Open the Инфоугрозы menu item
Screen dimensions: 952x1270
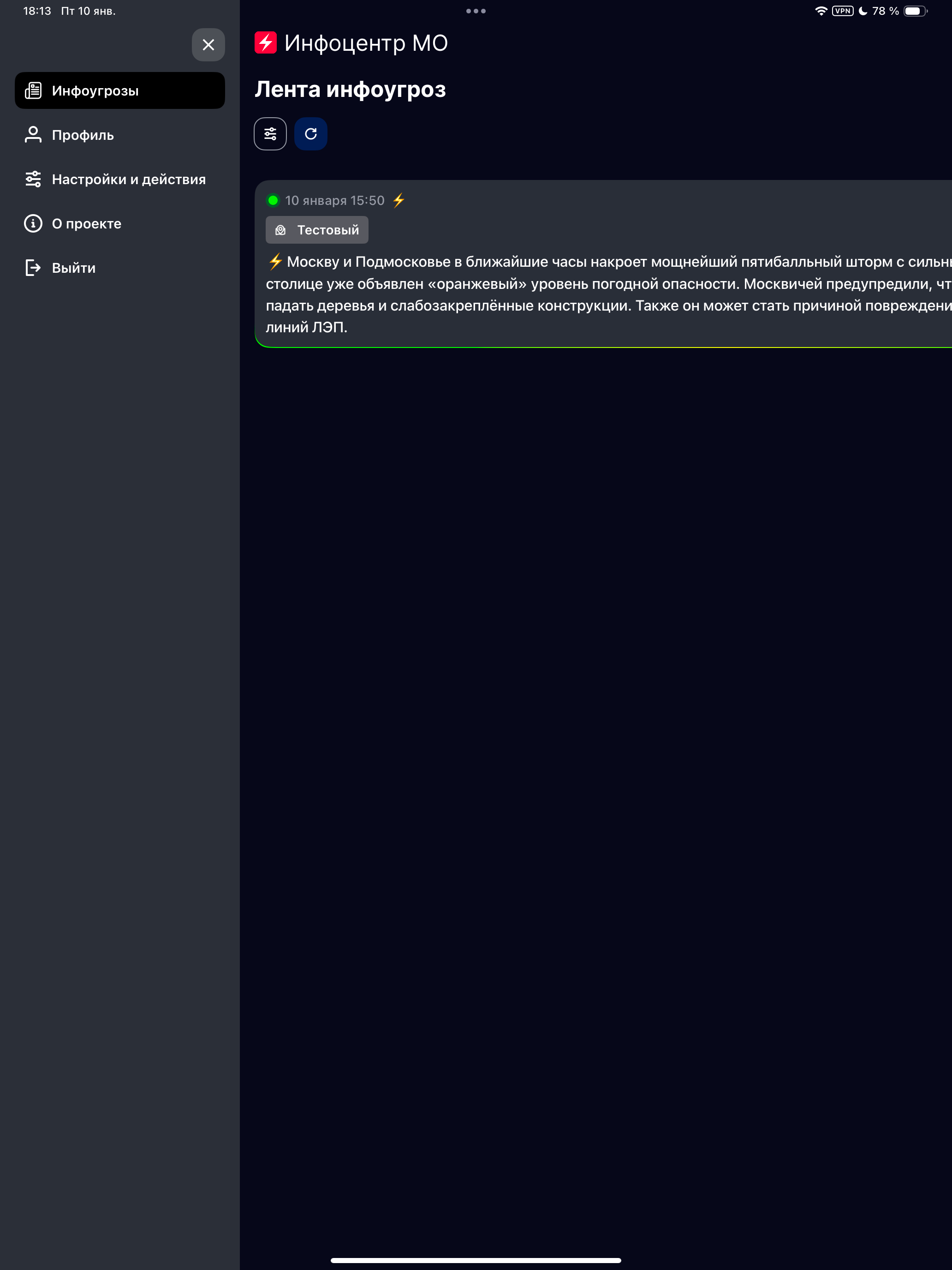point(120,91)
